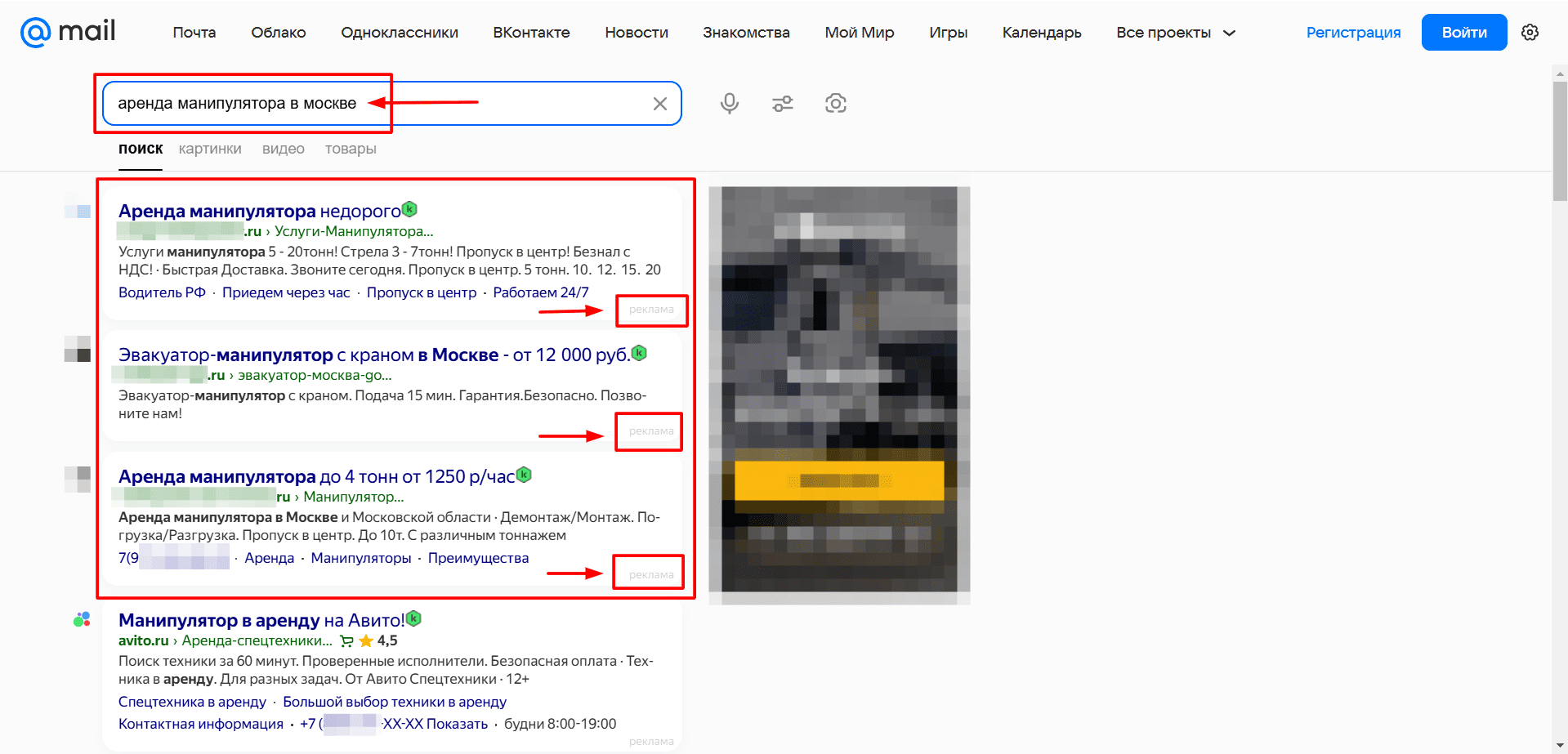The width and height of the screenshot is (1568, 754).
Task: Open Новости section
Action: pos(637,33)
